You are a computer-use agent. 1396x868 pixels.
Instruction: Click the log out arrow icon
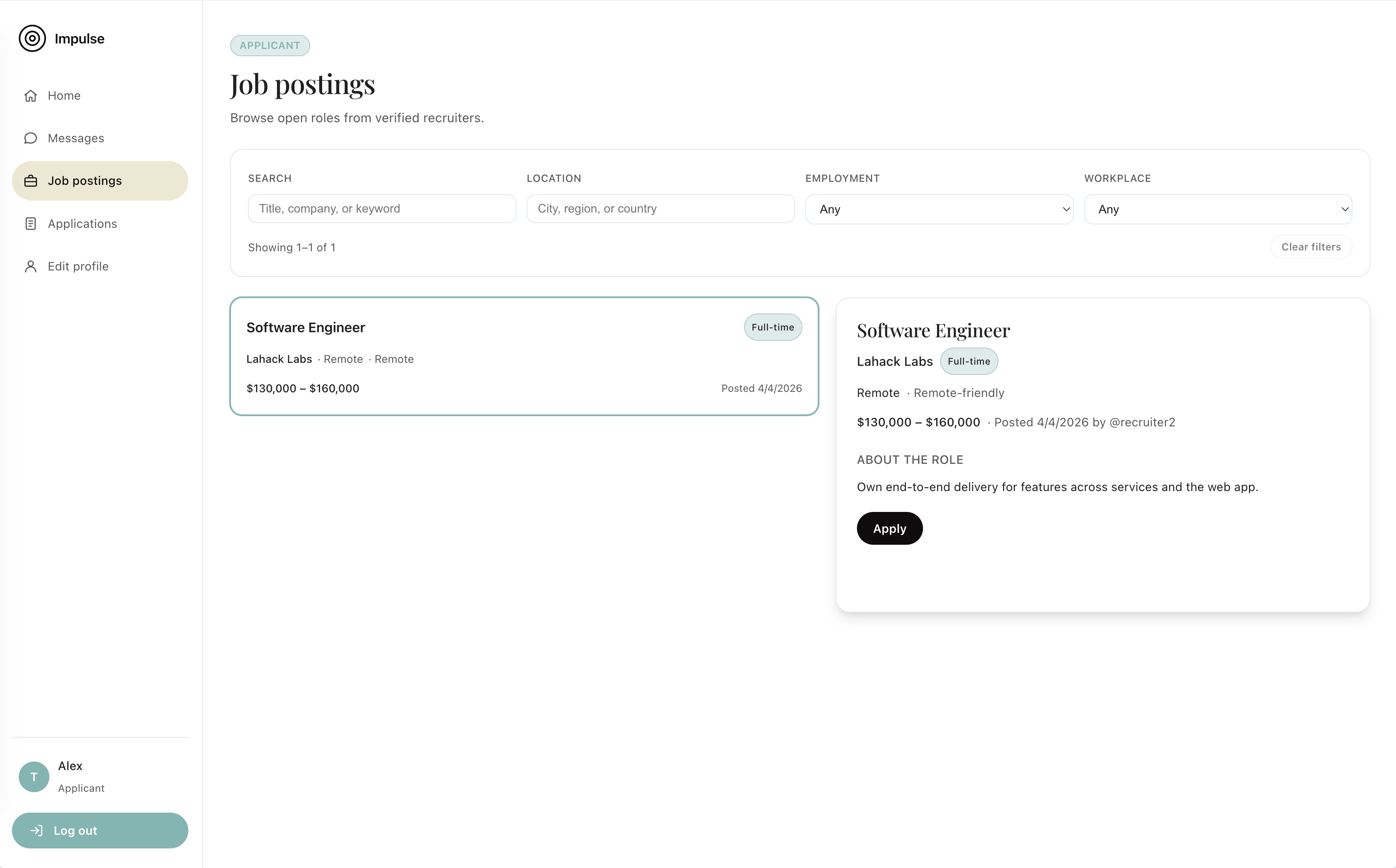pyautogui.click(x=37, y=831)
